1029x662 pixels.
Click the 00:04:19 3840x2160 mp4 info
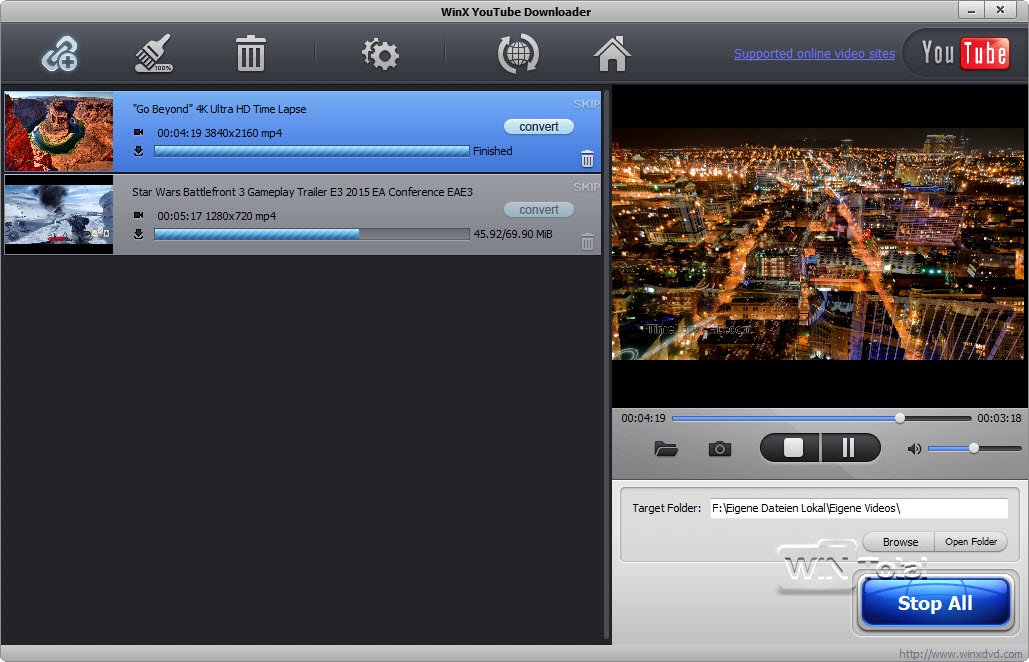[x=219, y=133]
